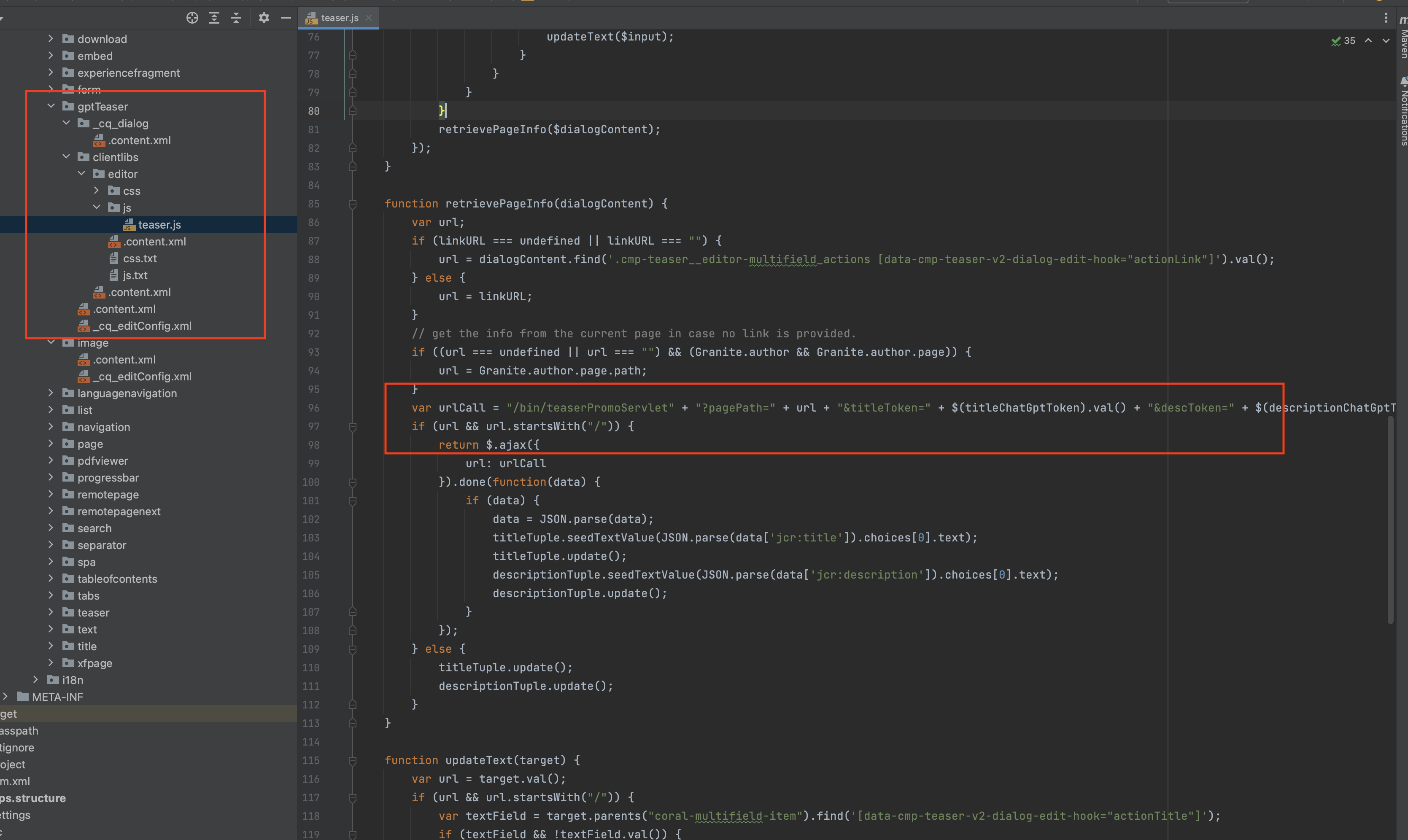Collapse the updateText function fold marker
This screenshot has width=1408, height=840.
[x=353, y=760]
